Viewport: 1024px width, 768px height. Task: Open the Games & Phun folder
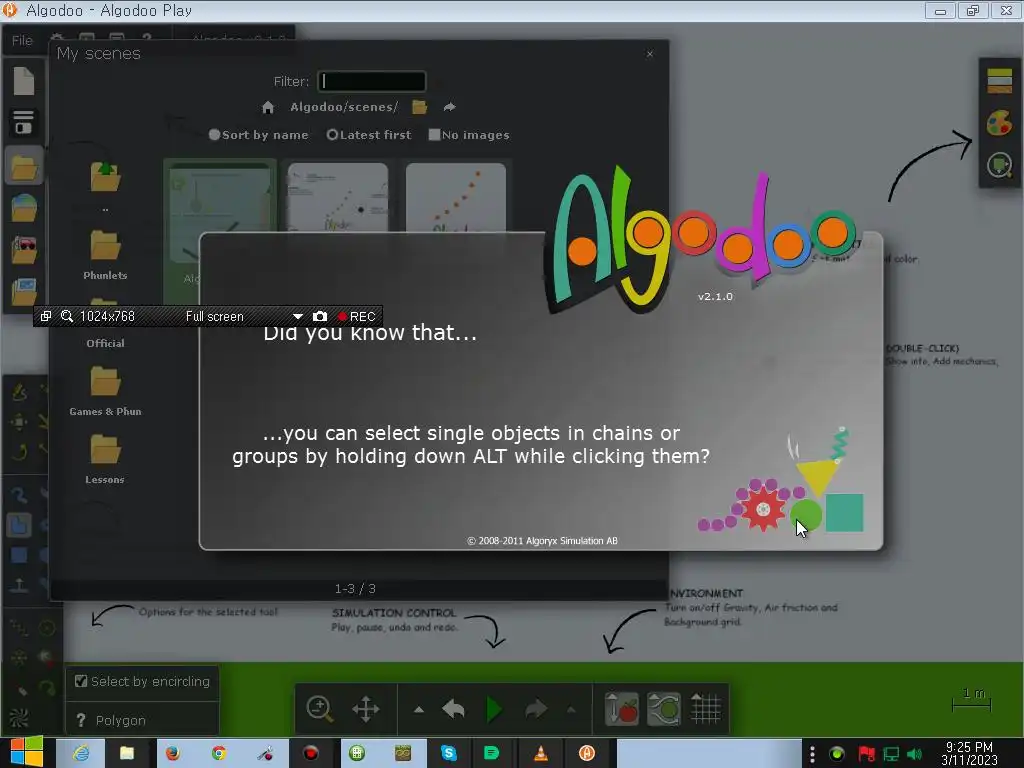pos(105,391)
